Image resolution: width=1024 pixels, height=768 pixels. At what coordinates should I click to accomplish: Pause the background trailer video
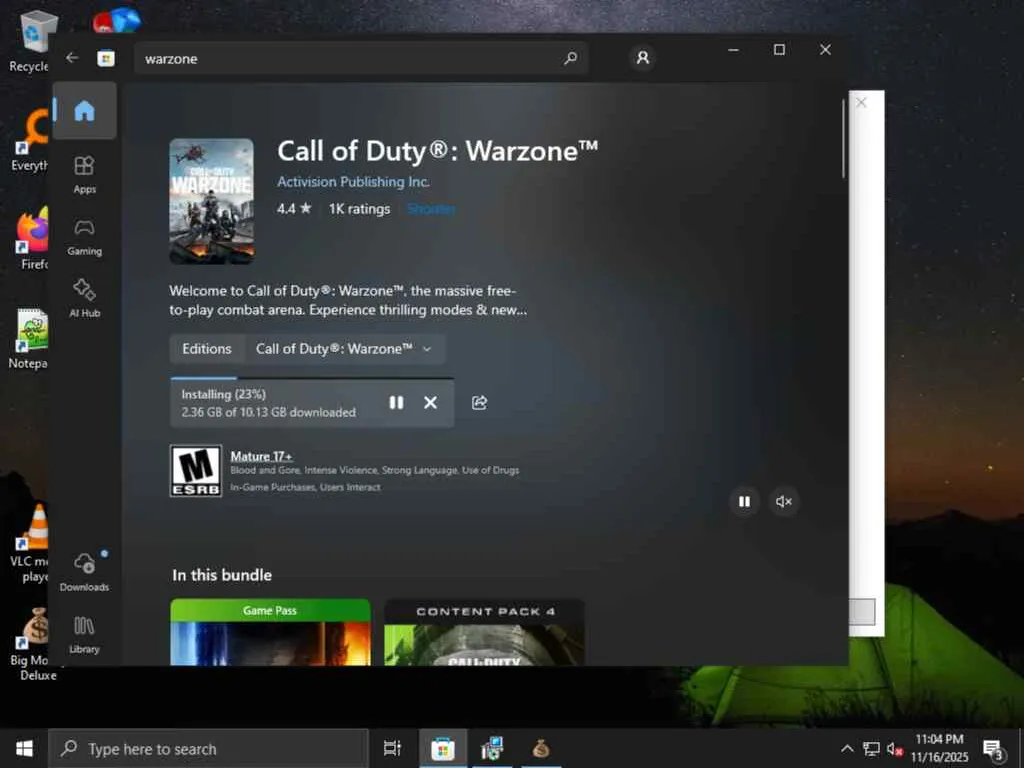(744, 502)
